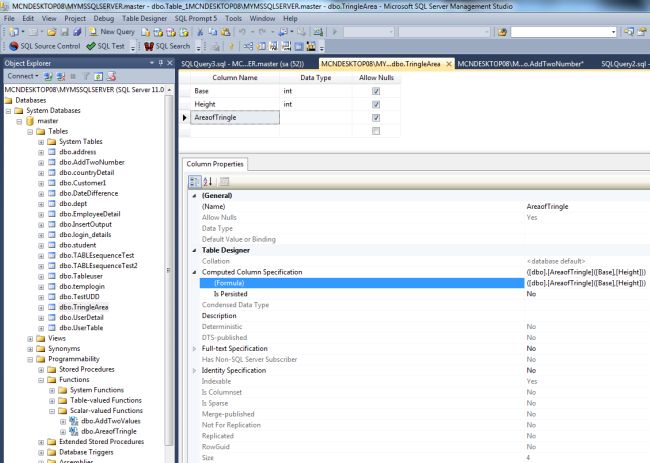Pin the Object Explorer panel
The image size is (650, 463).
pyautogui.click(x=160, y=63)
